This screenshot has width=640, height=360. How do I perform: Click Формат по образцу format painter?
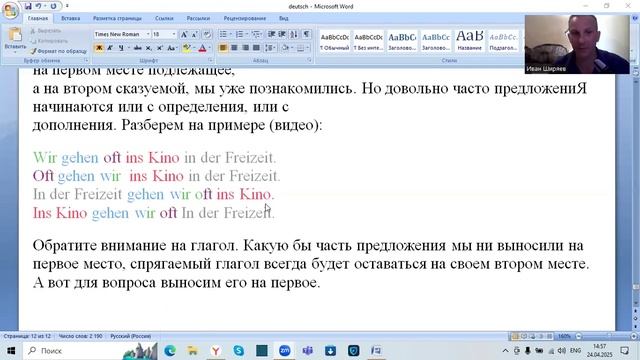point(59,51)
